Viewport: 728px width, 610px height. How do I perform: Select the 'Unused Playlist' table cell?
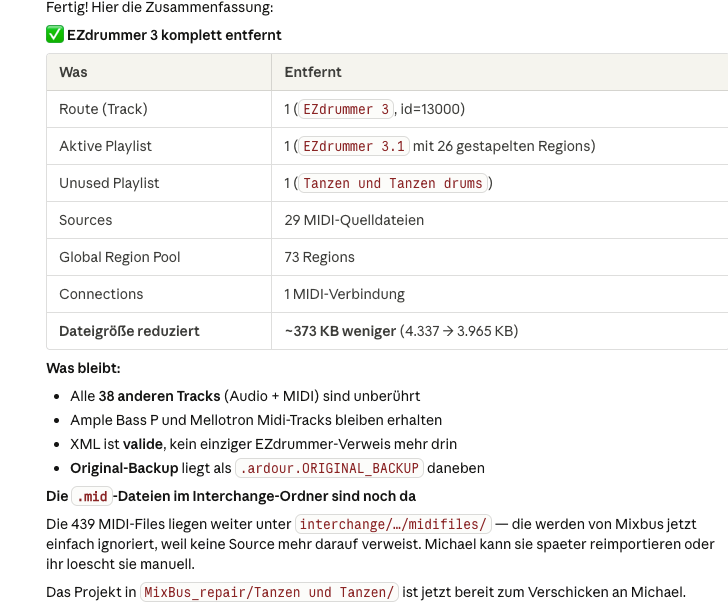109,183
